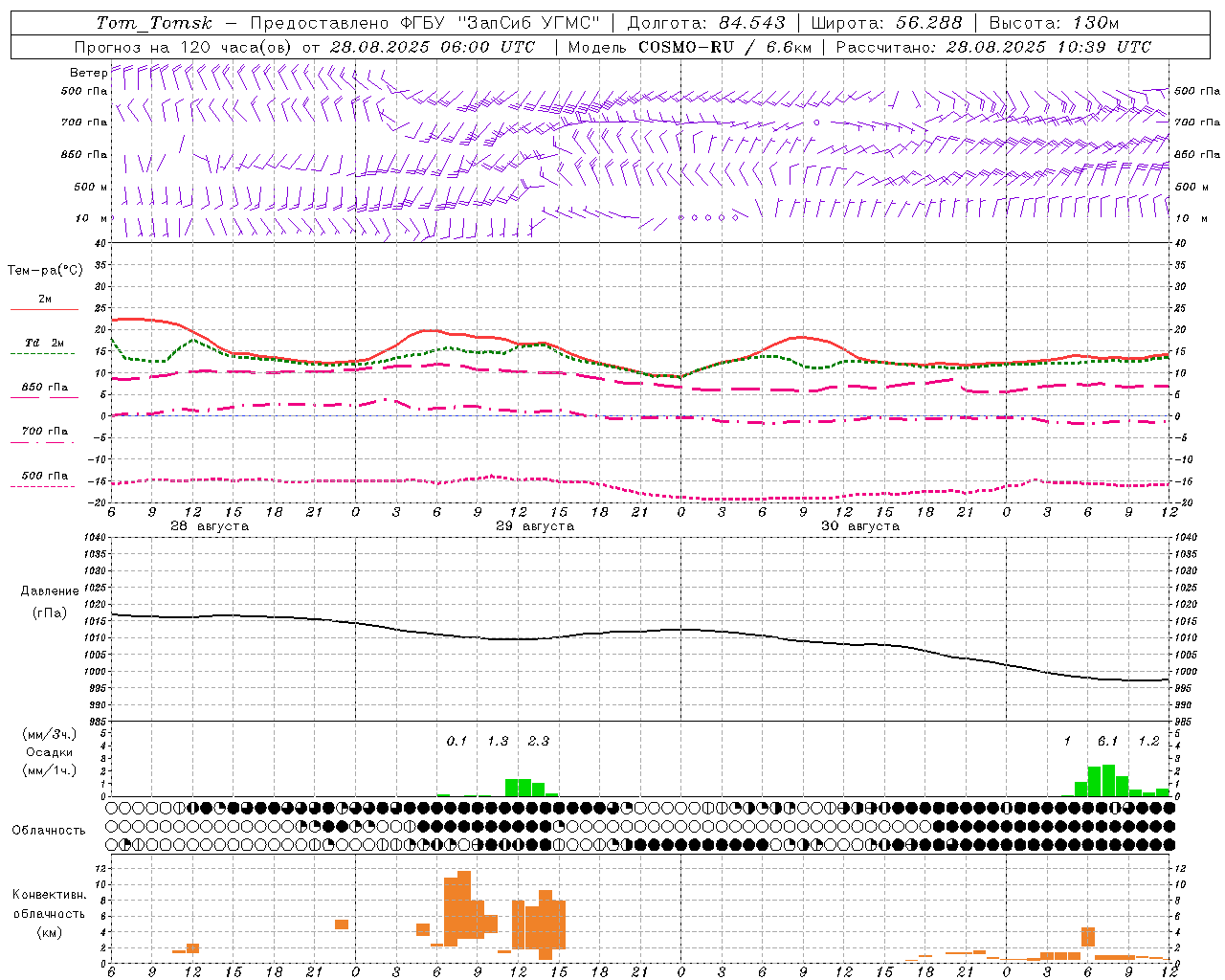The image size is (1225, 980).
Task: Click the short-dashed pink legend line under 500 гПа
Action: [x=42, y=486]
